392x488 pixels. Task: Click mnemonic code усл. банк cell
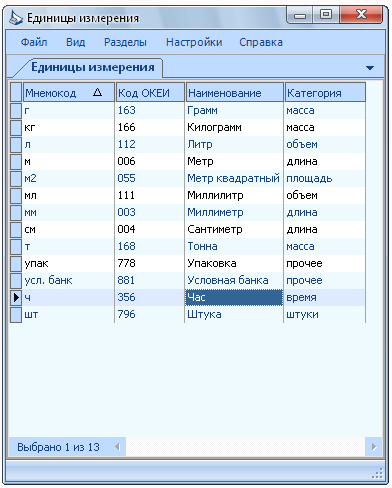click(x=68, y=280)
